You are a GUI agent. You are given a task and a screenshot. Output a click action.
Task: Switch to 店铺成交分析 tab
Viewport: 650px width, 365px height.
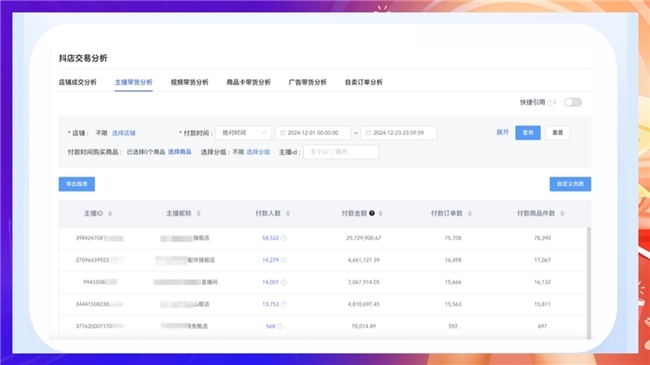coord(78,82)
